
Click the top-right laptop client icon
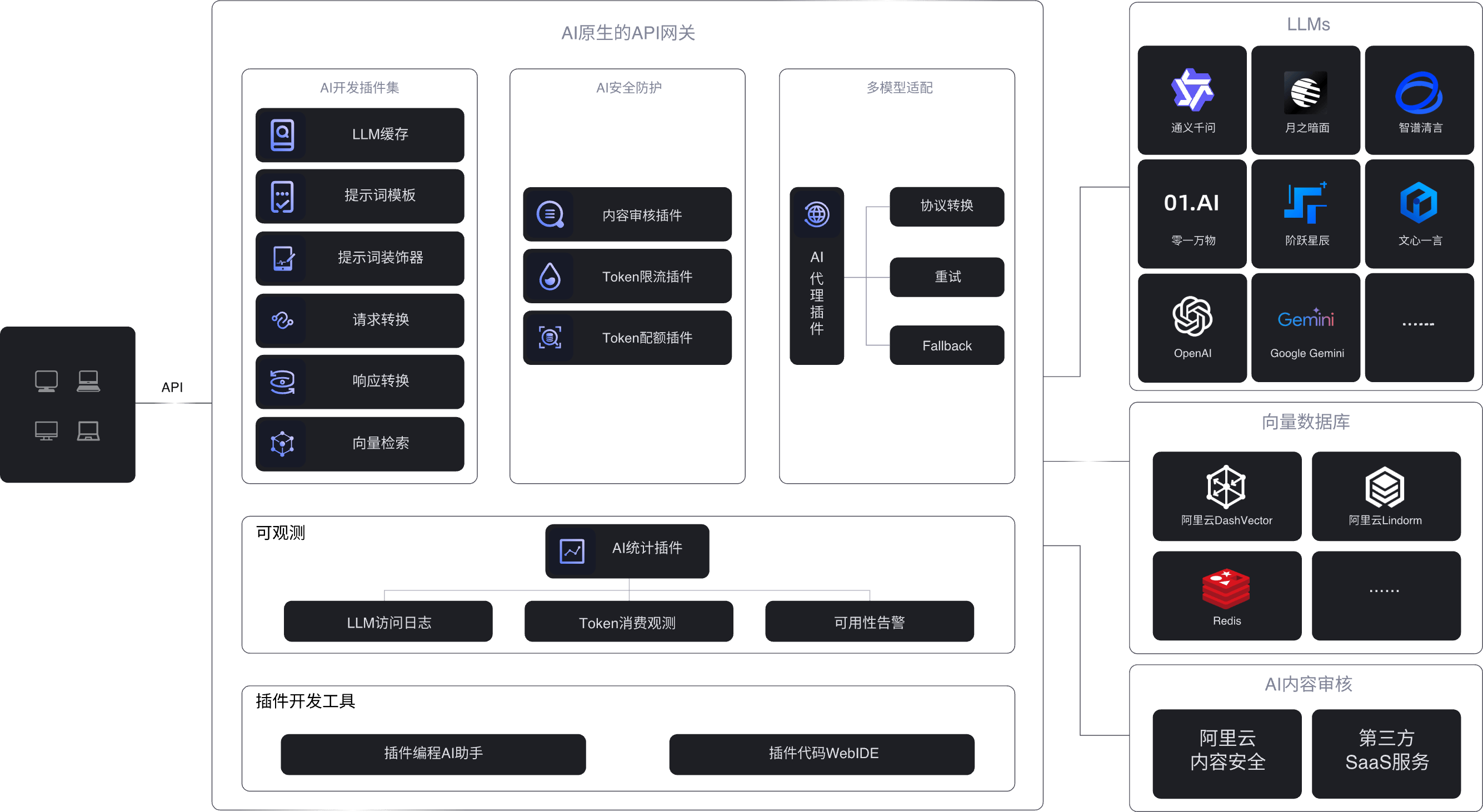(88, 382)
